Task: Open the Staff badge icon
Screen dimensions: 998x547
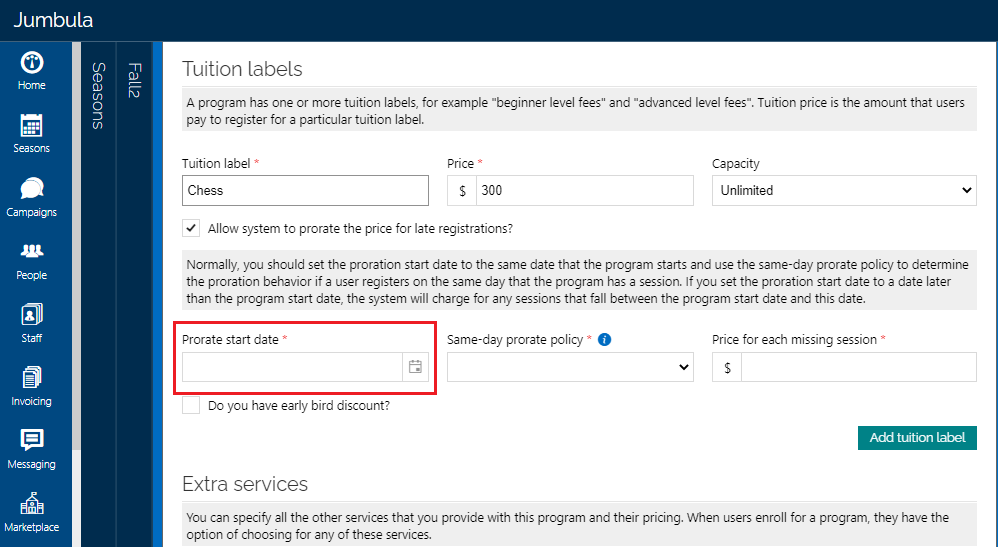Action: click(32, 315)
